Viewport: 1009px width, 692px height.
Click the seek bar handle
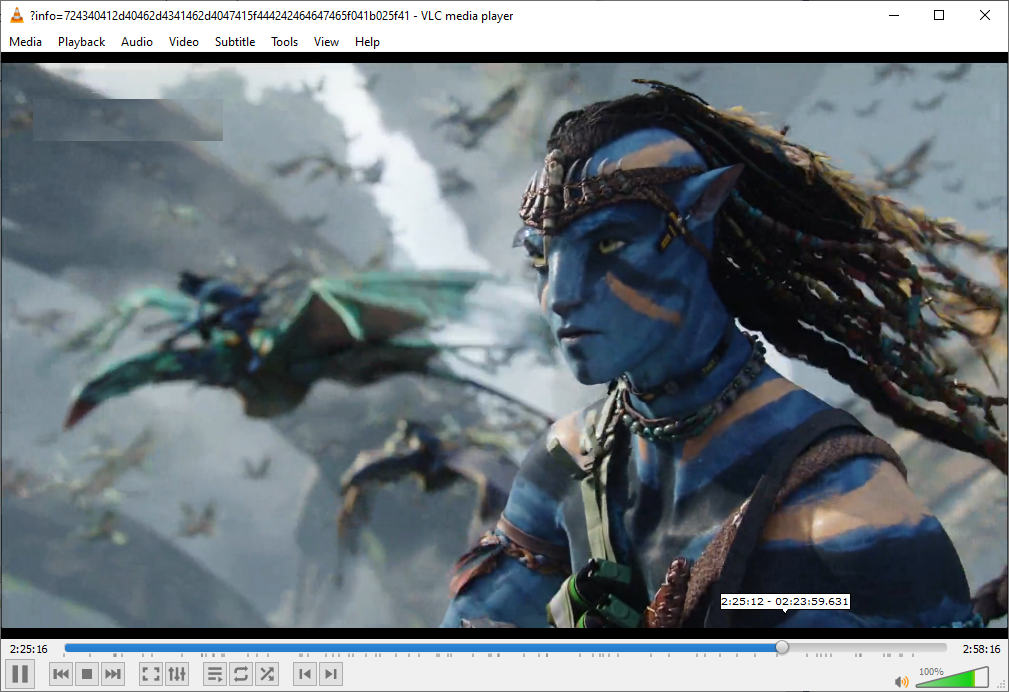782,648
